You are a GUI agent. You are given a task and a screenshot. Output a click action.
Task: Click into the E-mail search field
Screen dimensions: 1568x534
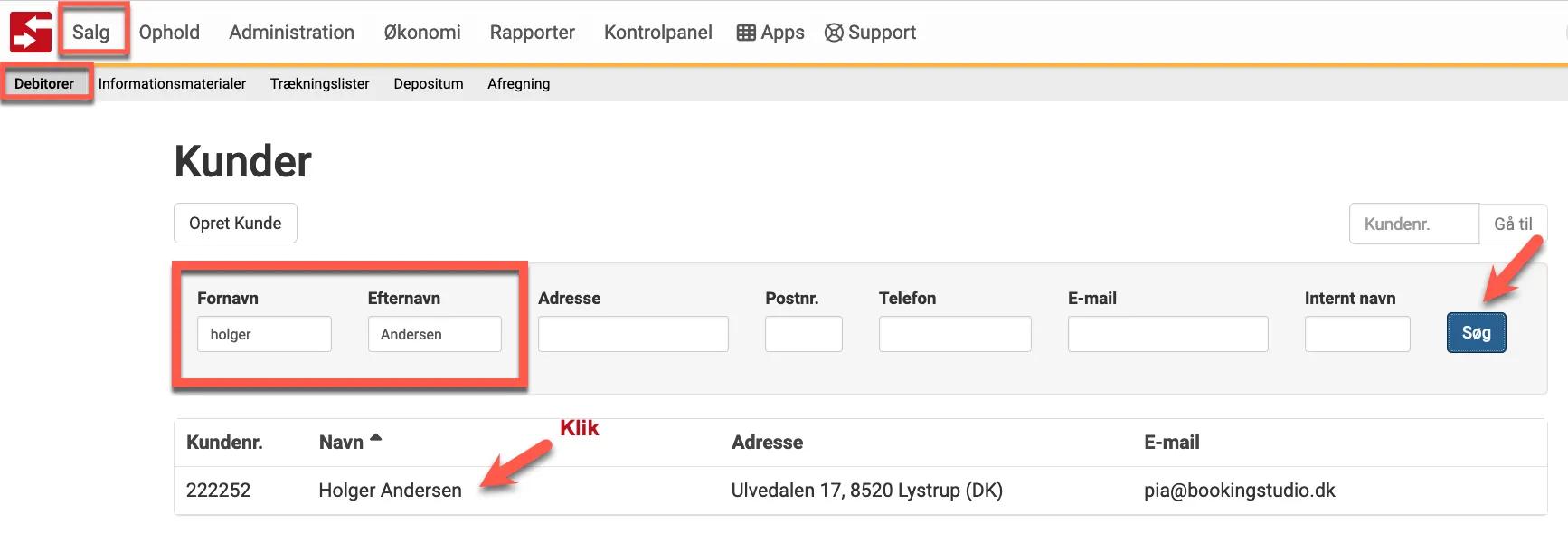[1167, 334]
